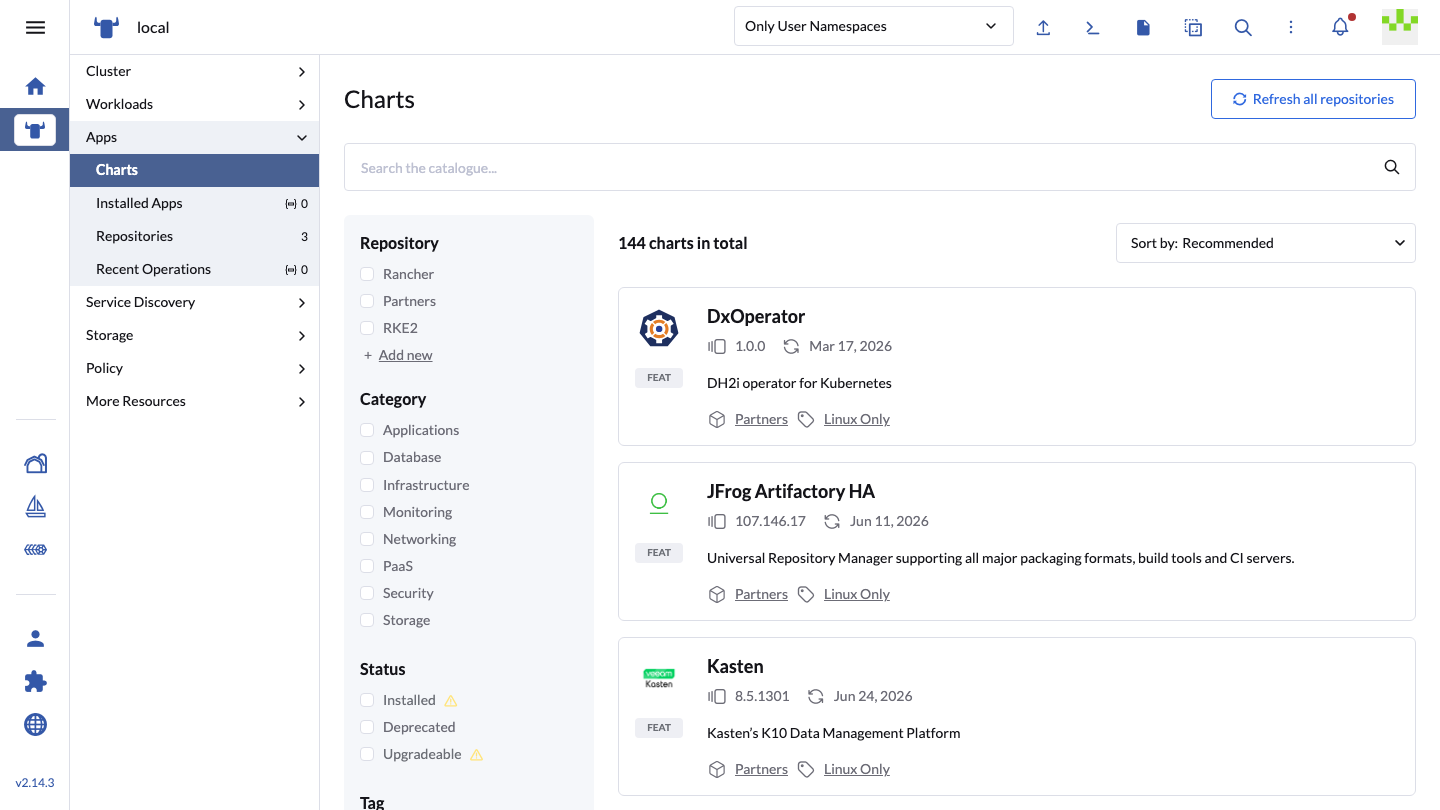Check the Rancher repository filter
1440x810 pixels.
pos(367,274)
